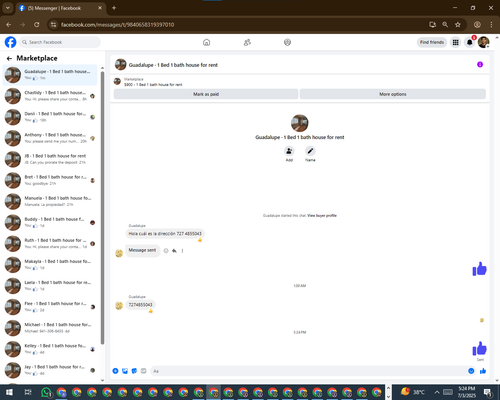Open Manuela conversation in the list
Screen dimensions: 500x400
pyautogui.click(x=50, y=201)
